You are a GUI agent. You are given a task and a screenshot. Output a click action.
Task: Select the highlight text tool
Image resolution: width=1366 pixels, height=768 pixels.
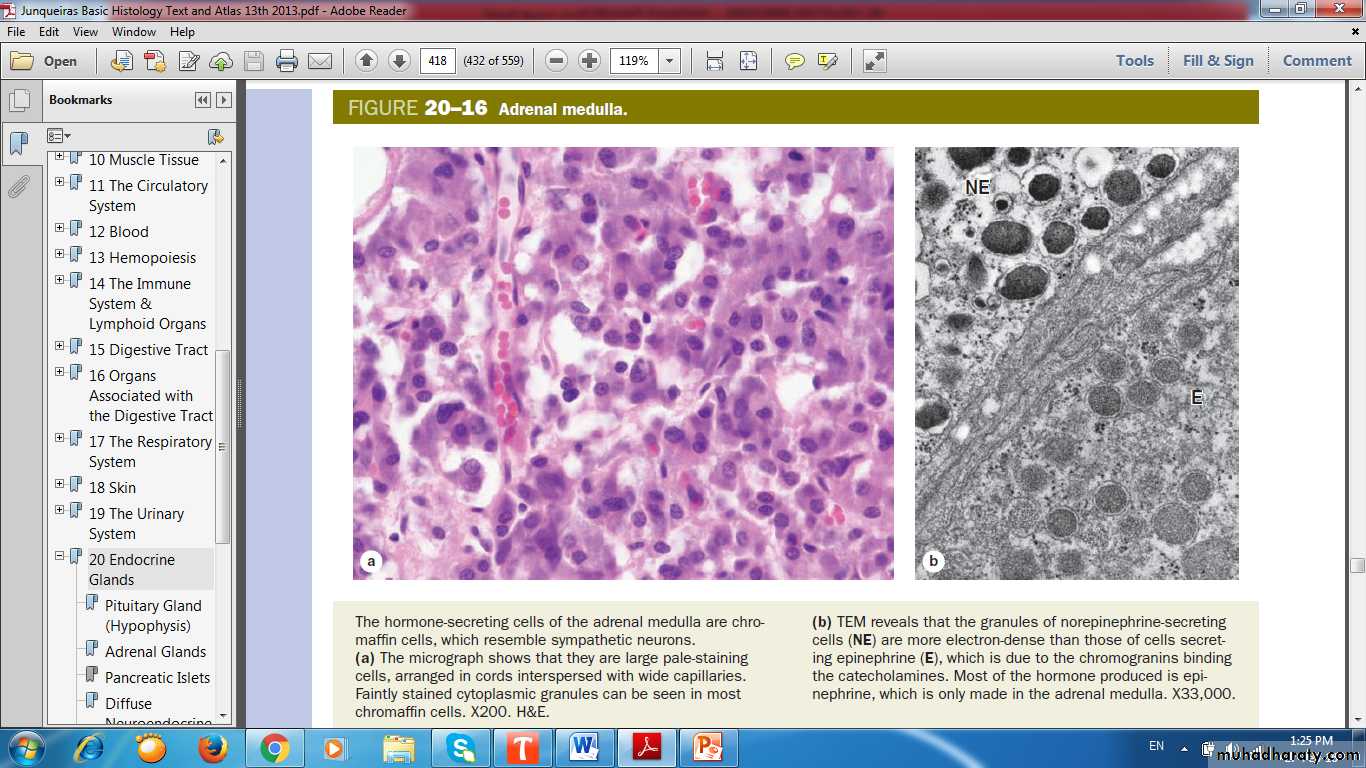827,61
